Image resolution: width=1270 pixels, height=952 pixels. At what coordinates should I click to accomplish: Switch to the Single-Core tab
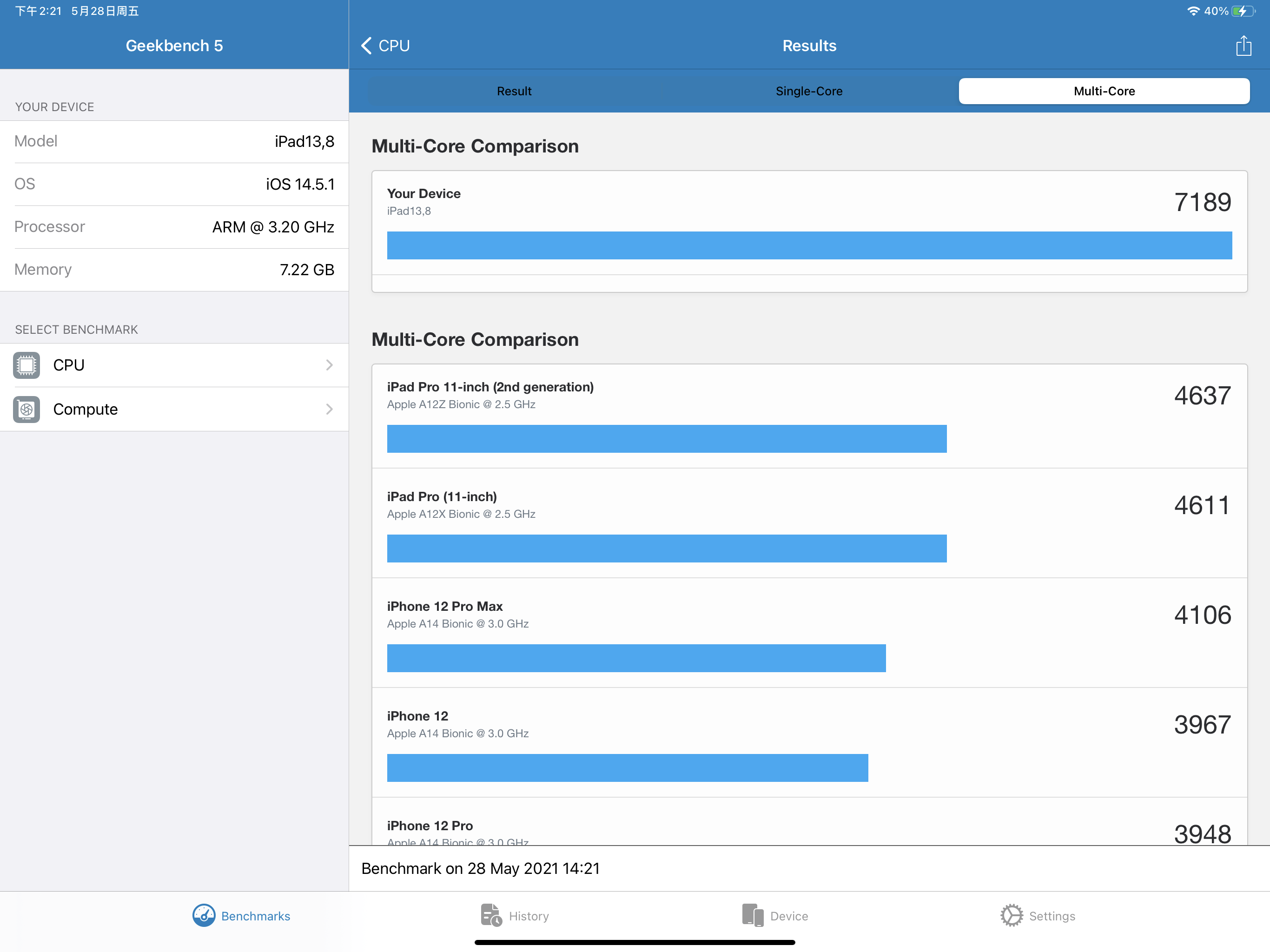pos(809,91)
